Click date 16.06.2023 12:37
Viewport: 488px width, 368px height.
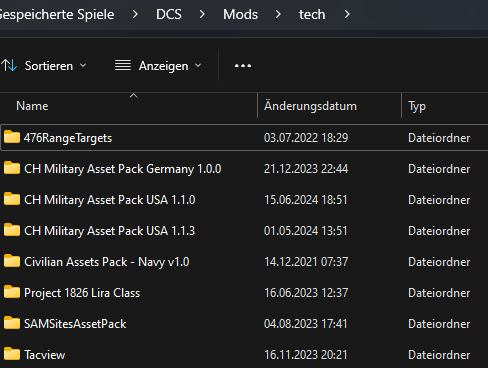point(306,293)
